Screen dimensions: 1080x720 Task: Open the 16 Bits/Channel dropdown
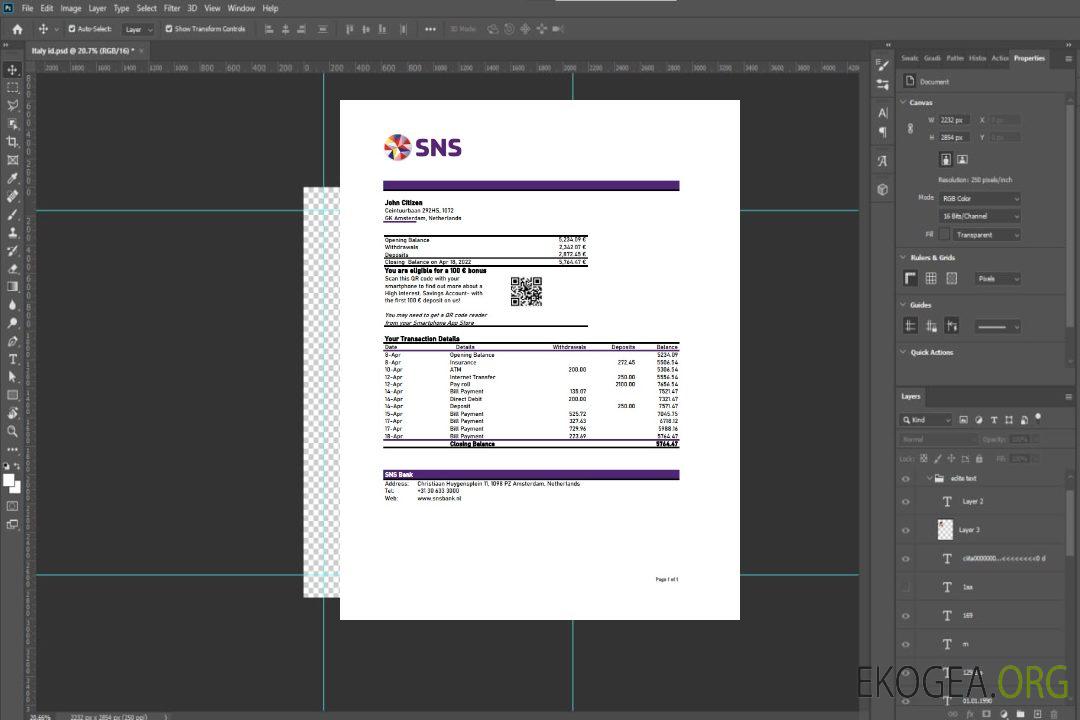coord(980,216)
